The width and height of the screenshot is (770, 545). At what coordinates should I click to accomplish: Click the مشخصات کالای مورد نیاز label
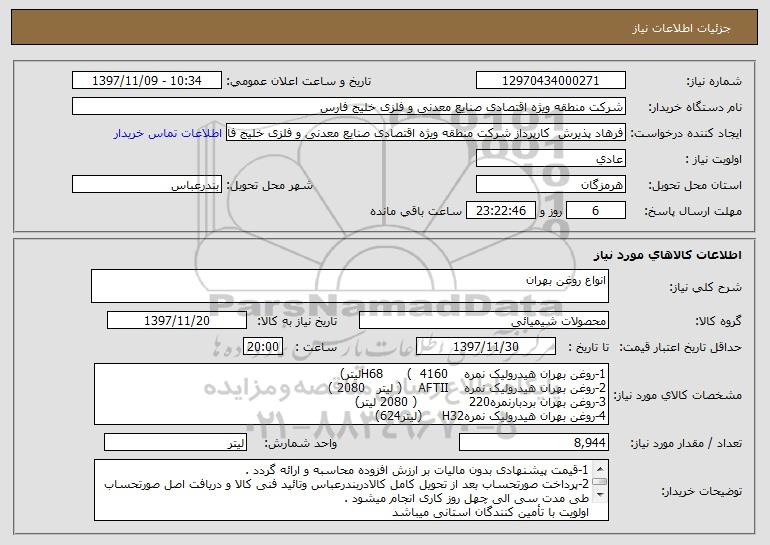[678, 395]
